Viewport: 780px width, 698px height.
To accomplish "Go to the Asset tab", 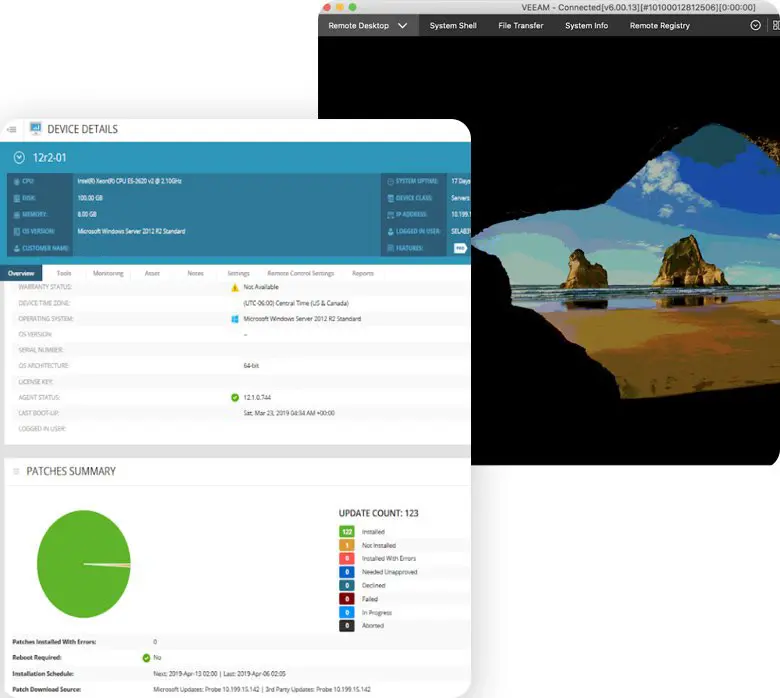I will (x=152, y=273).
